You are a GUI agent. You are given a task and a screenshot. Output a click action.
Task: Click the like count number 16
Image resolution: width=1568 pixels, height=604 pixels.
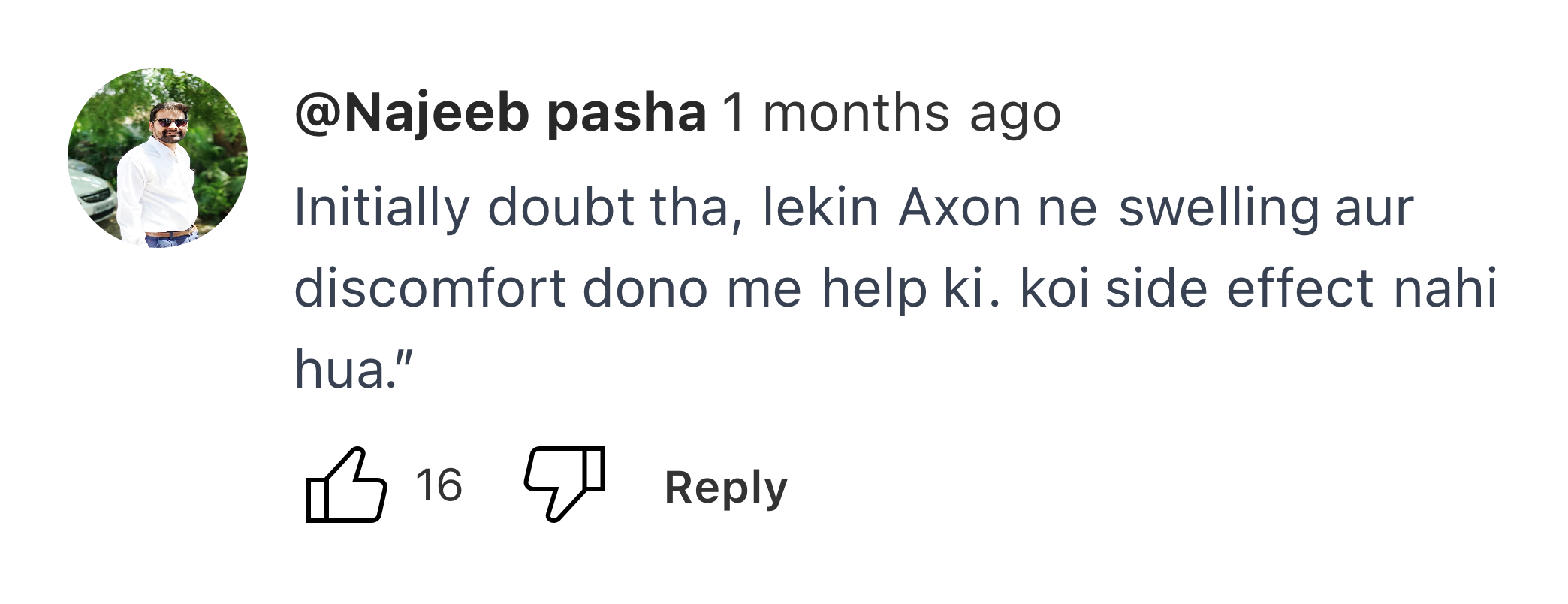tap(439, 485)
